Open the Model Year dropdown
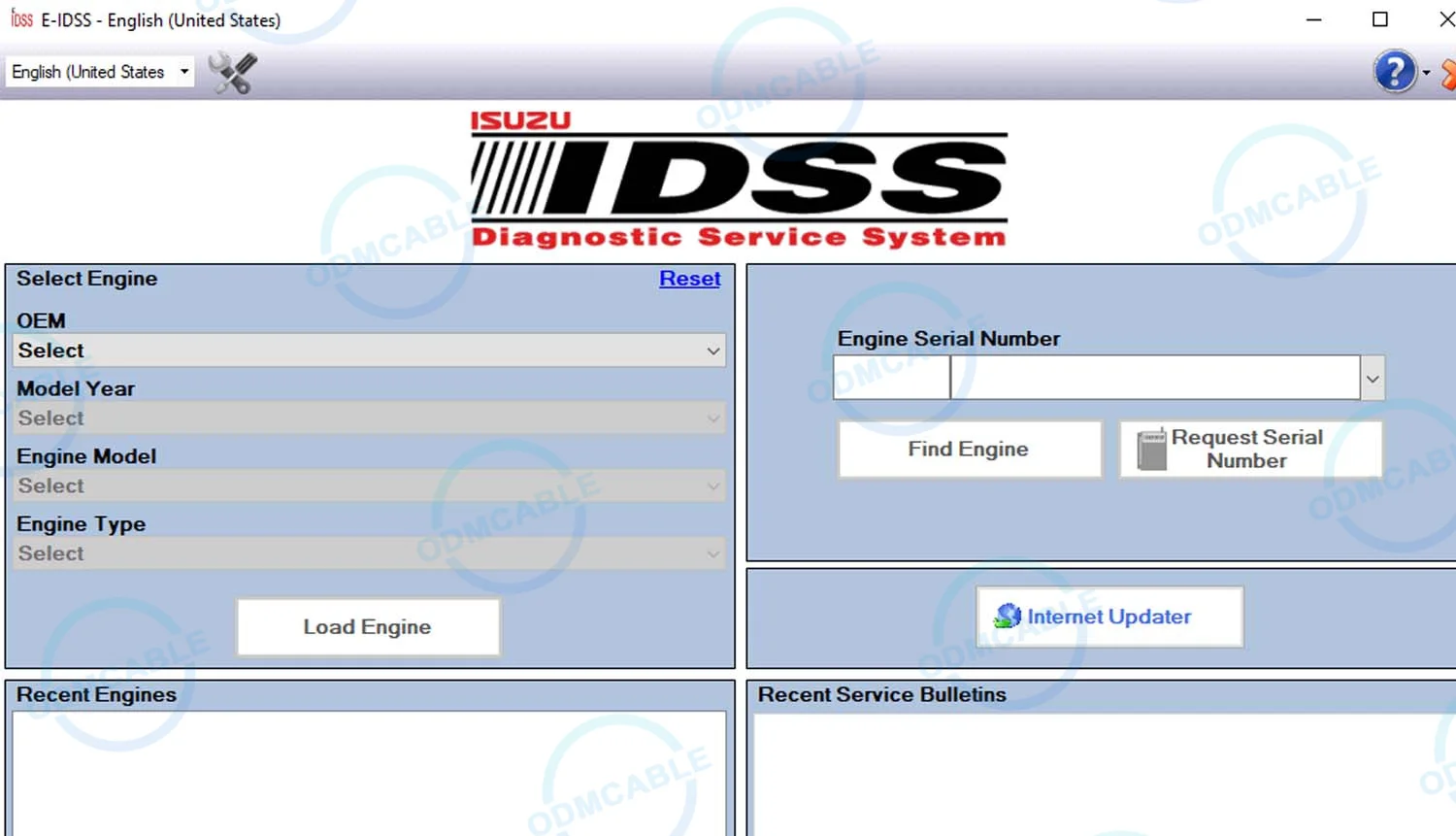Image resolution: width=1456 pixels, height=836 pixels. [x=369, y=418]
